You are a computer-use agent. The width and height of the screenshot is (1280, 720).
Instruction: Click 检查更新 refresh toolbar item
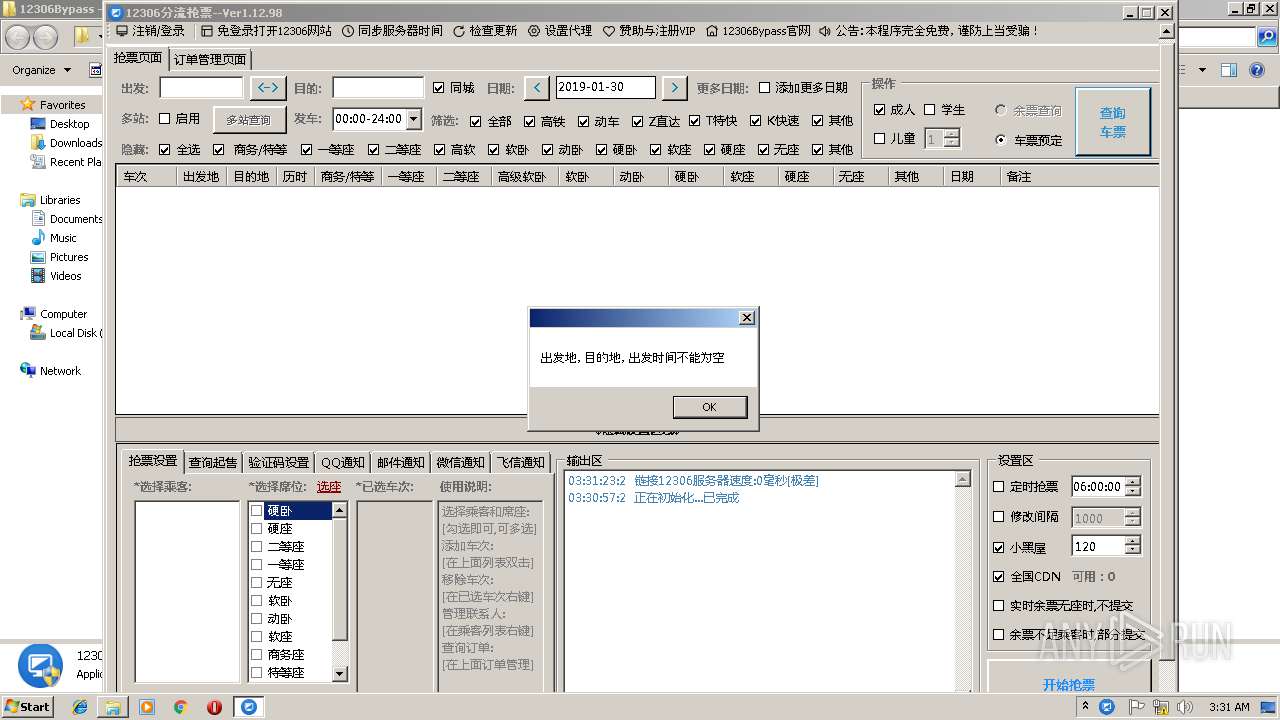pyautogui.click(x=485, y=31)
